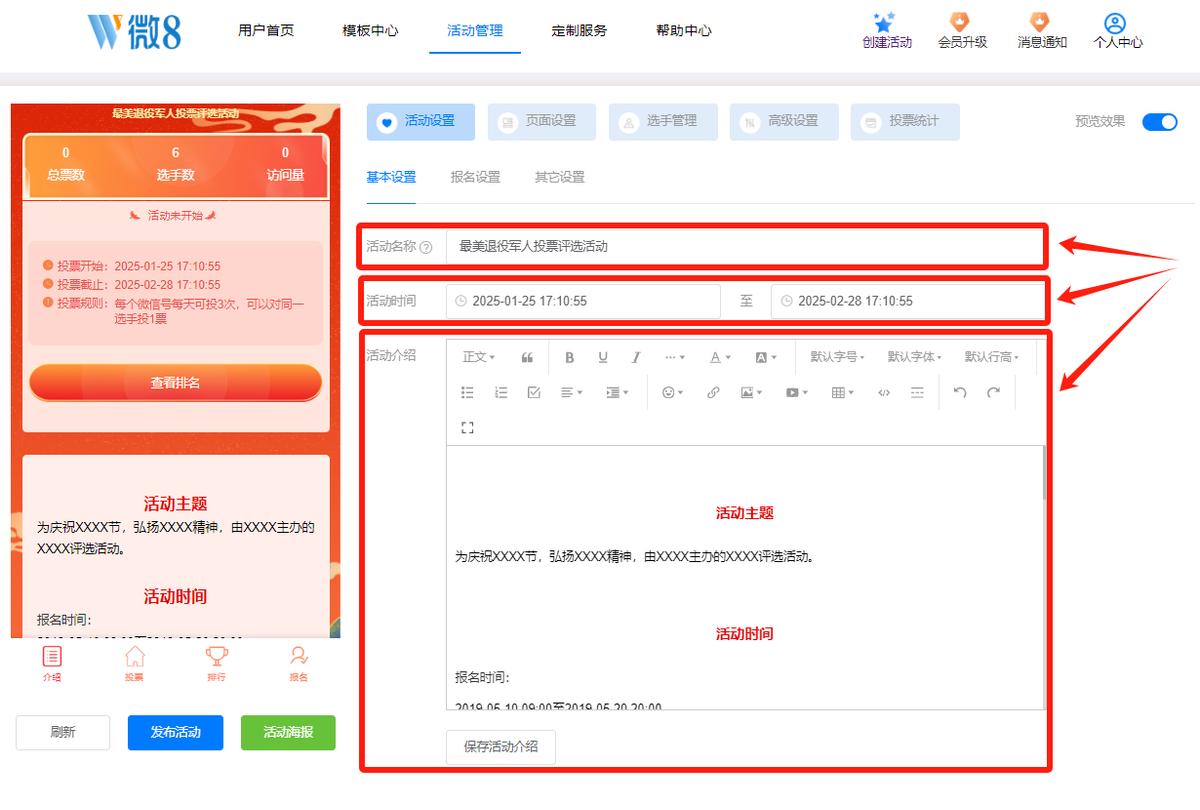Viewport: 1200px width, 810px height.
Task: Toggle italic formatting in the editor
Action: pyautogui.click(x=636, y=357)
